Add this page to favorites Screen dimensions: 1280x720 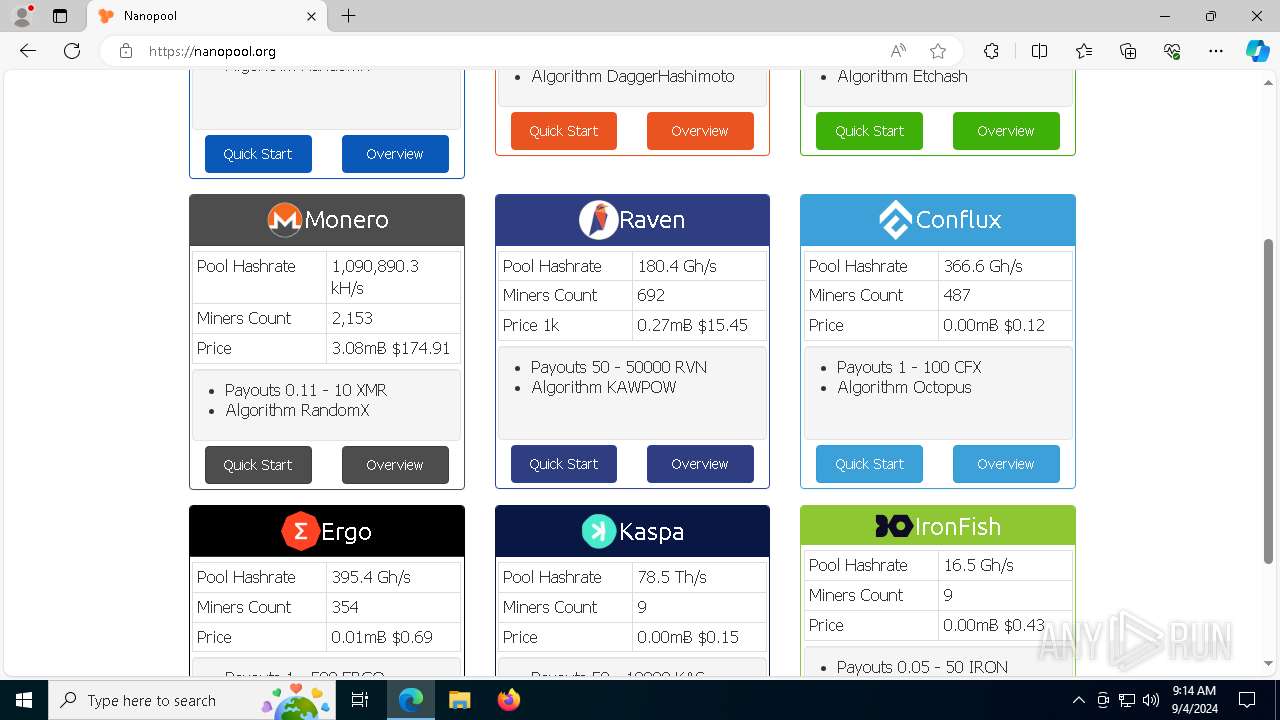click(938, 51)
